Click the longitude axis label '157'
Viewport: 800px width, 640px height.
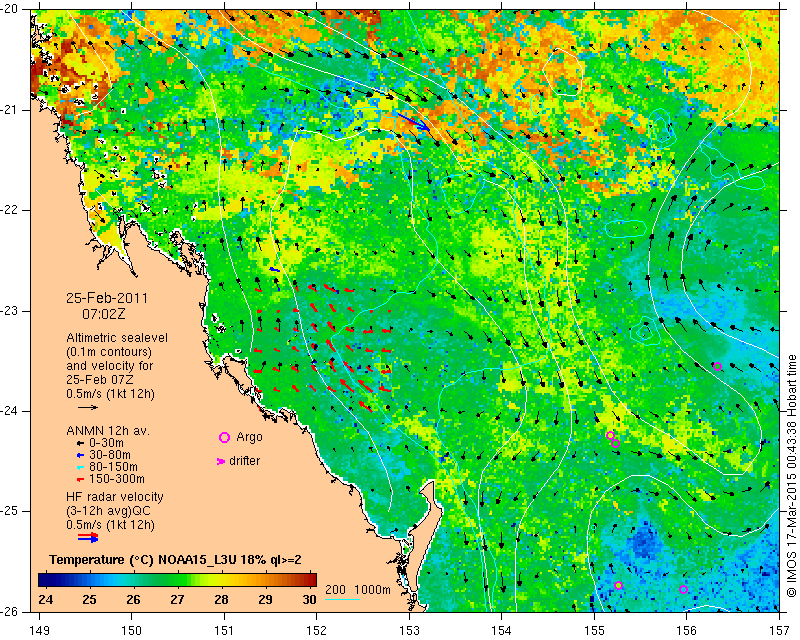point(779,630)
